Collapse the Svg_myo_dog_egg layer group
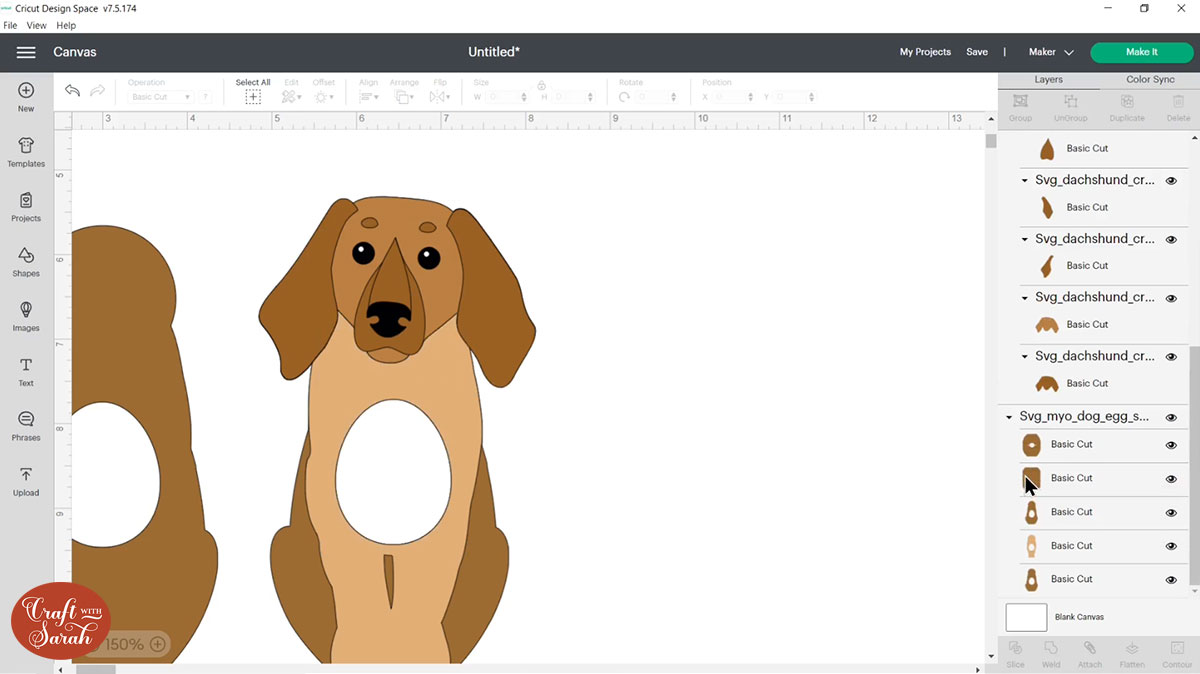The height and width of the screenshot is (674, 1200). [x=1009, y=417]
